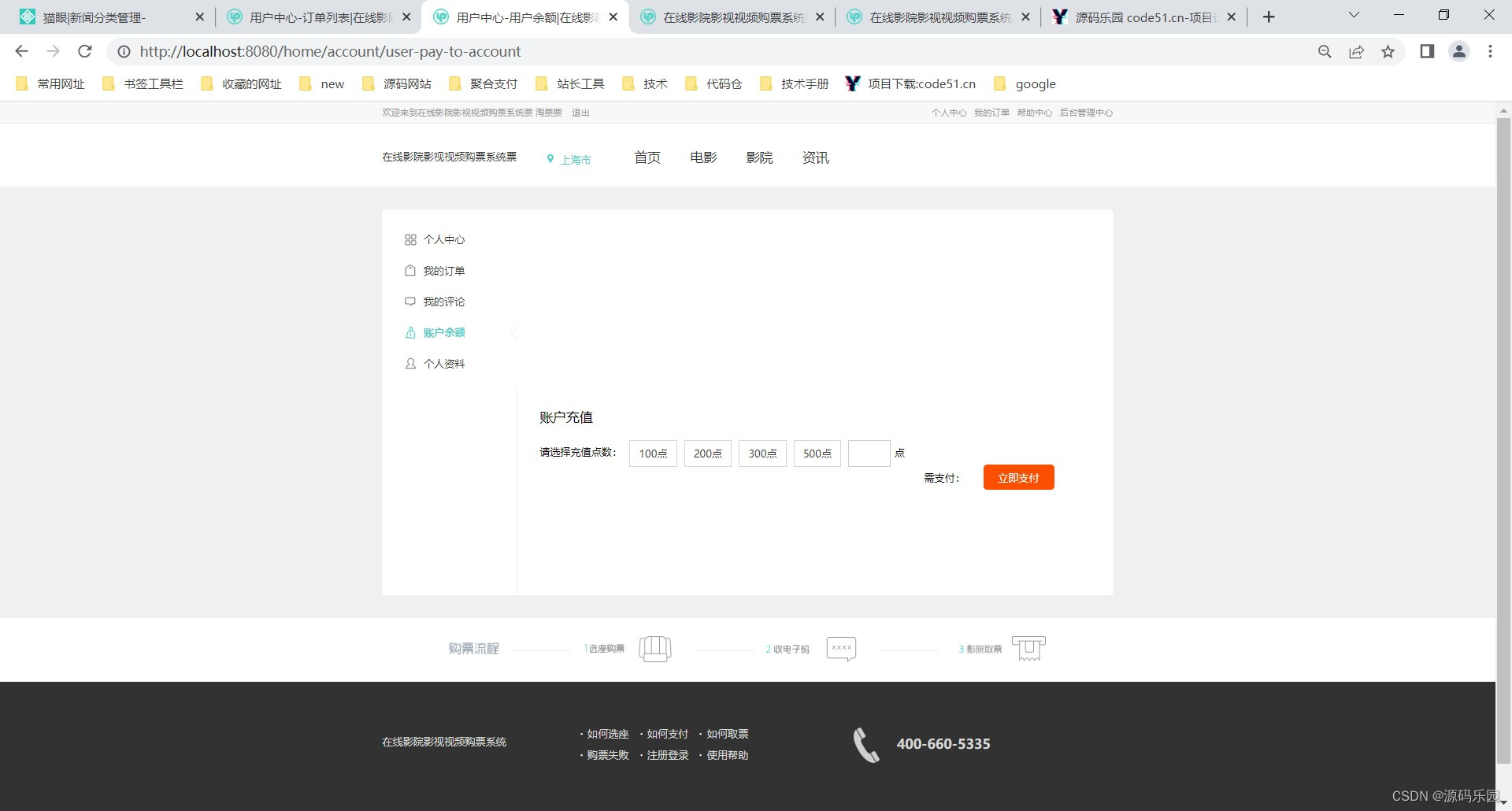1512x811 pixels.
Task: Open the browser tab list chevron
Action: tap(1353, 14)
